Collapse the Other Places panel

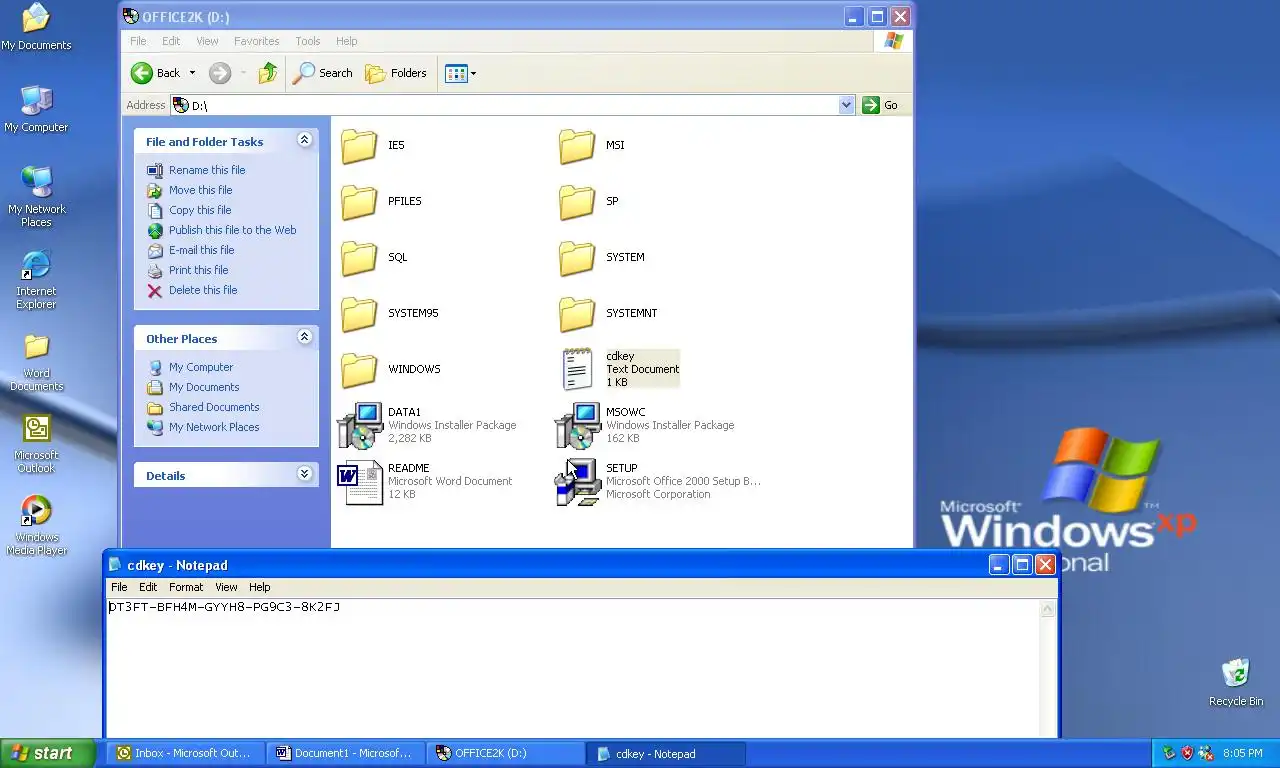[x=304, y=338]
